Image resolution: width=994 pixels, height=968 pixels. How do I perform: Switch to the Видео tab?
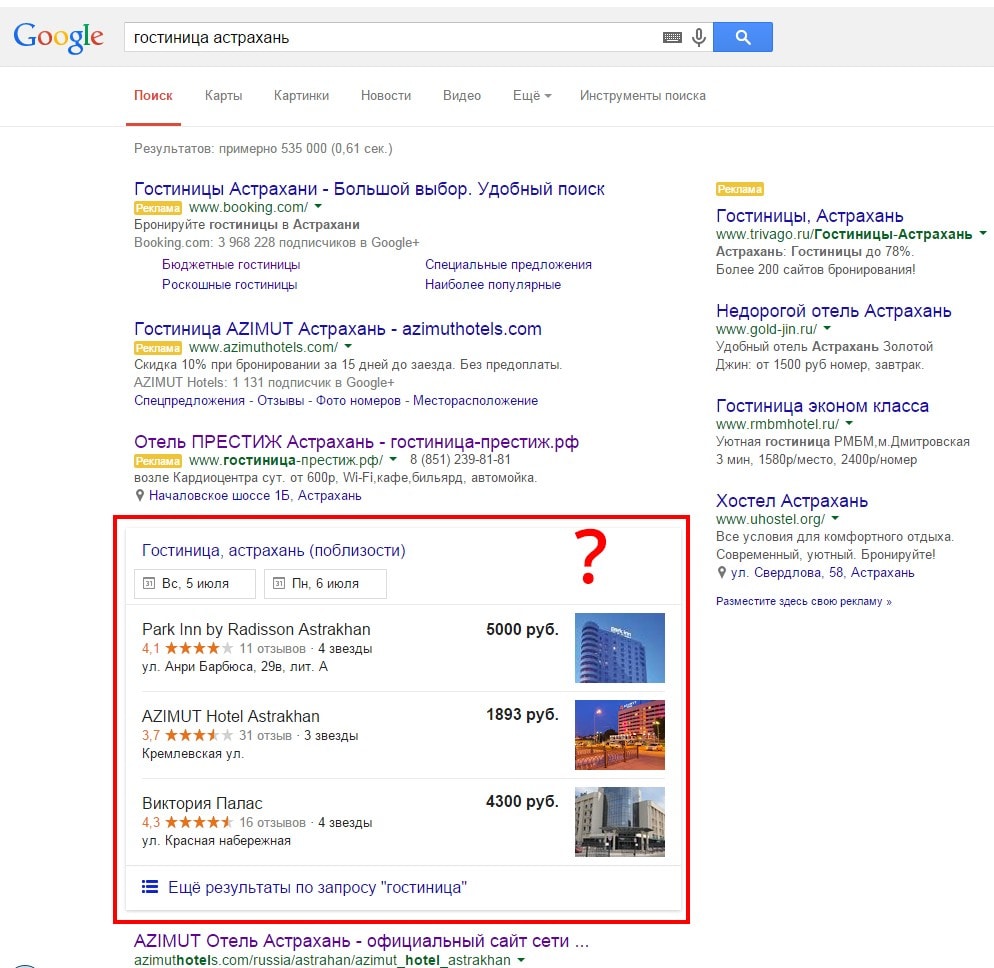click(x=462, y=96)
